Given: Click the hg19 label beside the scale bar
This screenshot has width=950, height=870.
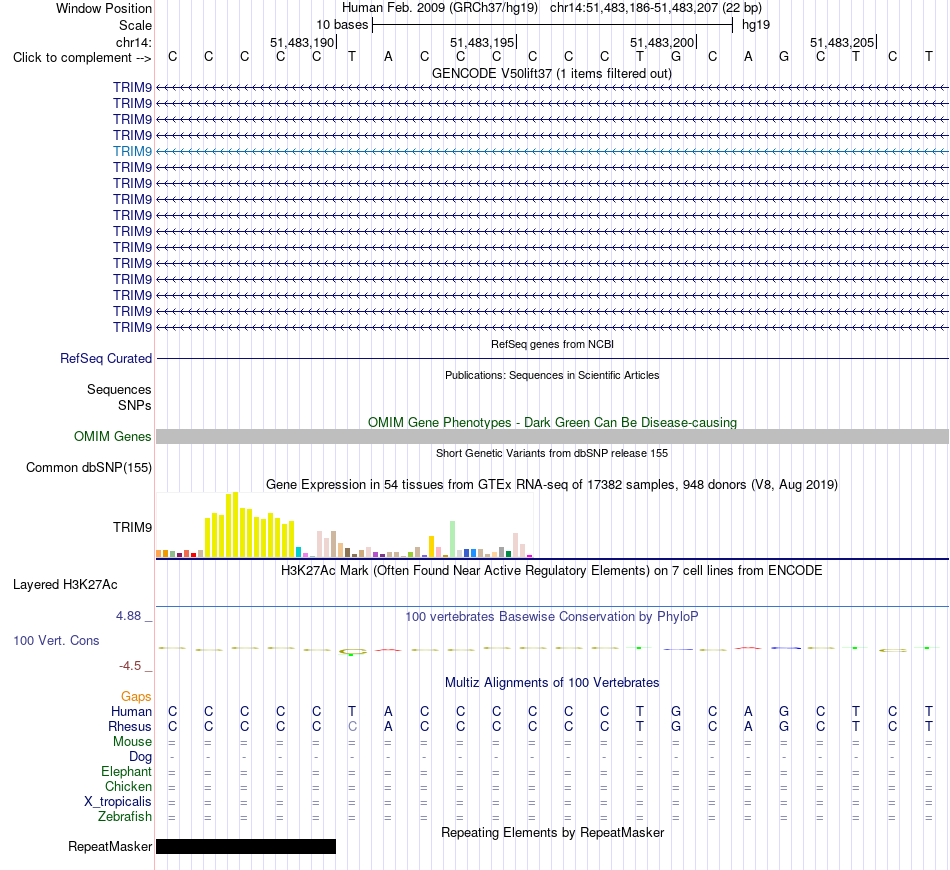Looking at the screenshot, I should (x=756, y=25).
